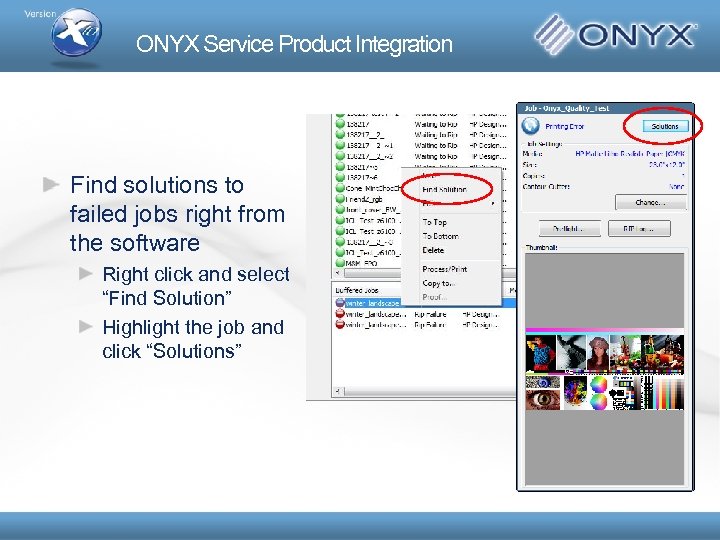Click green status icon of job 138217
720x540 pixels.
pos(340,124)
